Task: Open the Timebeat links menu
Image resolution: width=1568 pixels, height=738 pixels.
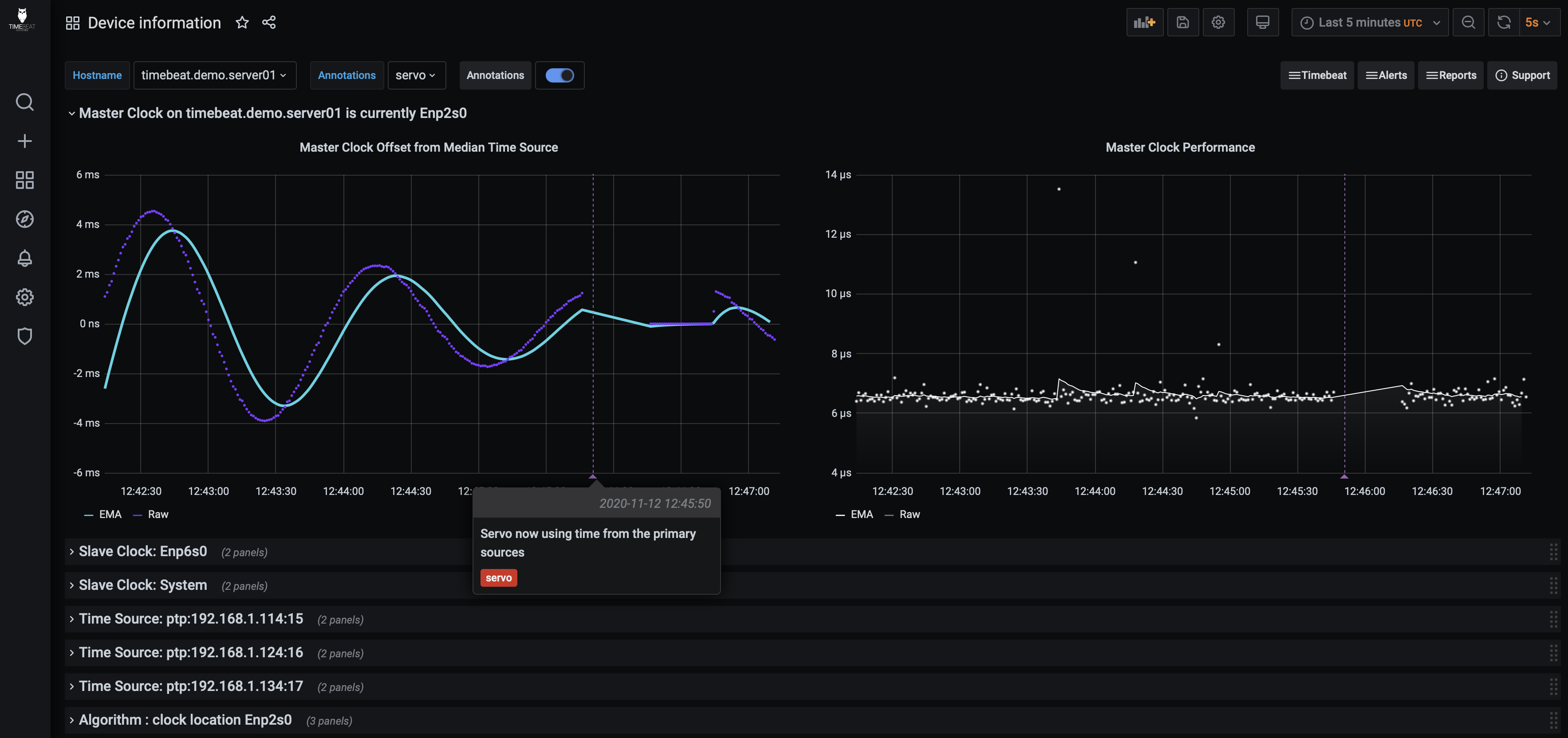Action: tap(1317, 75)
